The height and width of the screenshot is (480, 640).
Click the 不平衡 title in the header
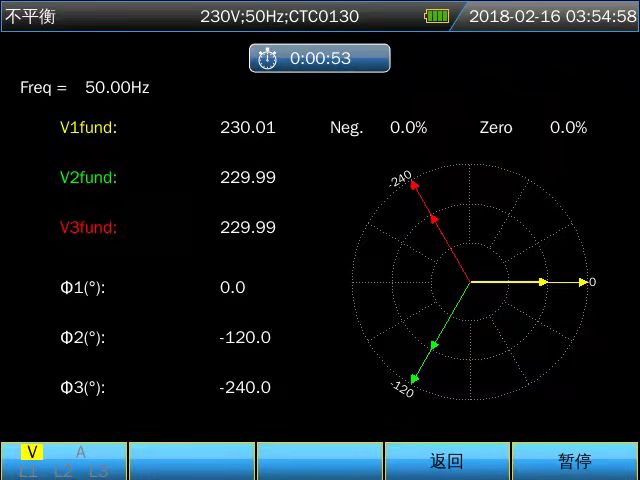click(28, 16)
